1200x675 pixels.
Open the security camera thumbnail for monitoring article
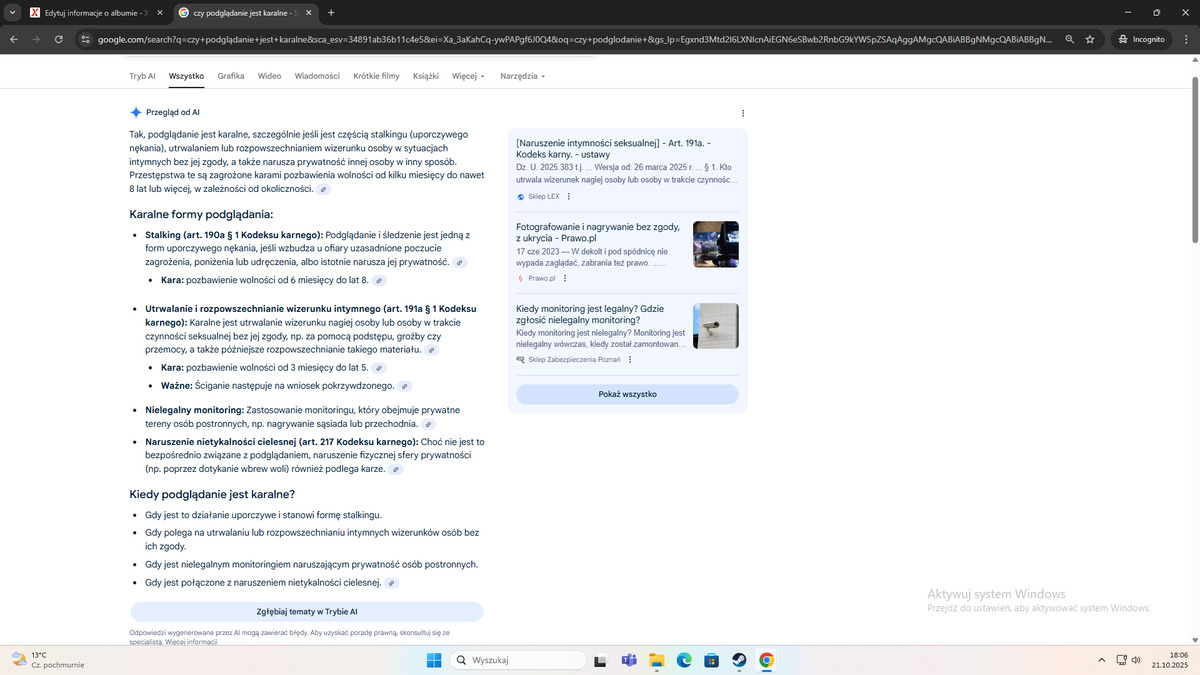click(715, 326)
